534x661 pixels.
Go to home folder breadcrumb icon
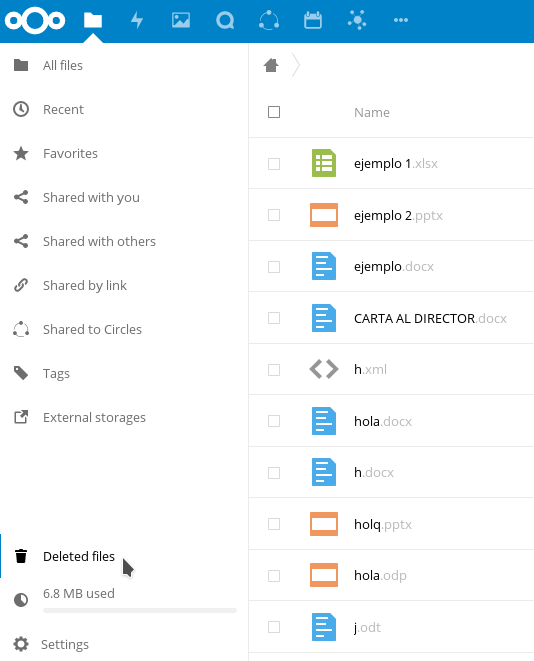271,65
